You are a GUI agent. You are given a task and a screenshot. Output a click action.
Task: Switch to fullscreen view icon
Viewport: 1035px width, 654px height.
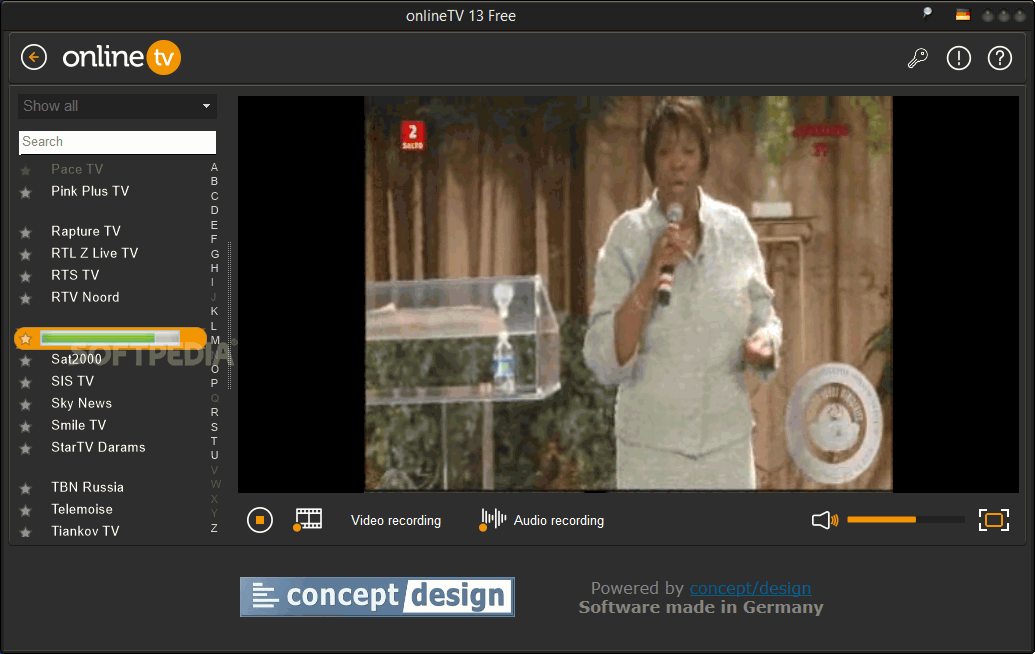(993, 520)
